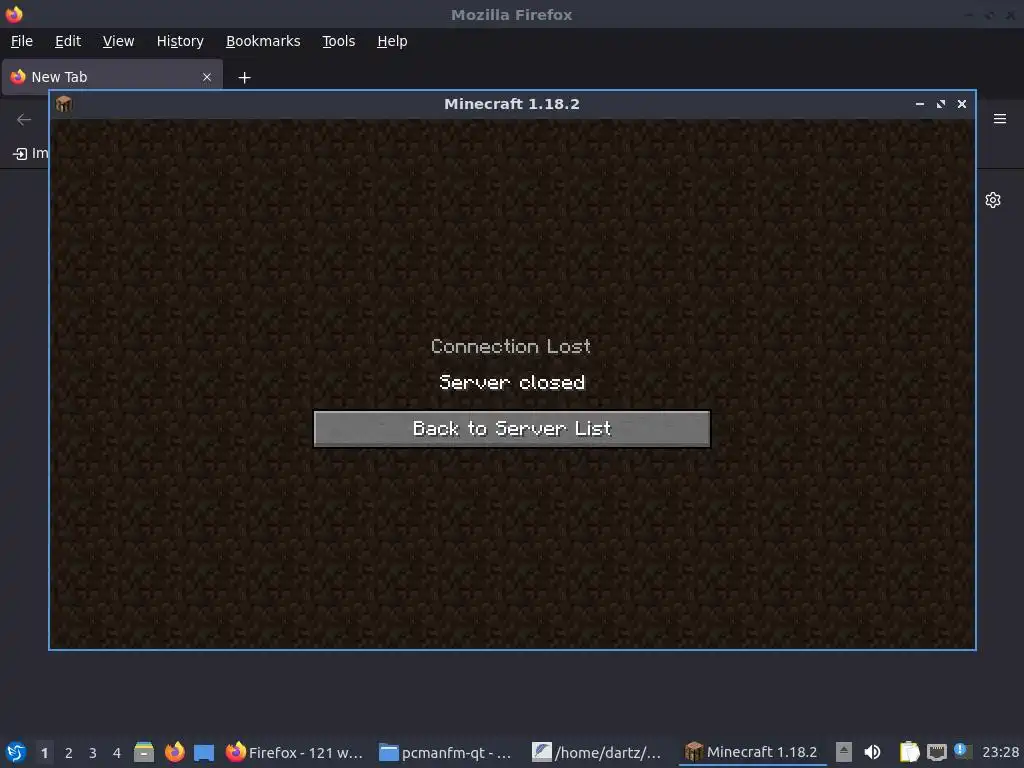This screenshot has width=1024, height=768.
Task: Open the Edit menu in Firefox
Action: click(x=68, y=41)
